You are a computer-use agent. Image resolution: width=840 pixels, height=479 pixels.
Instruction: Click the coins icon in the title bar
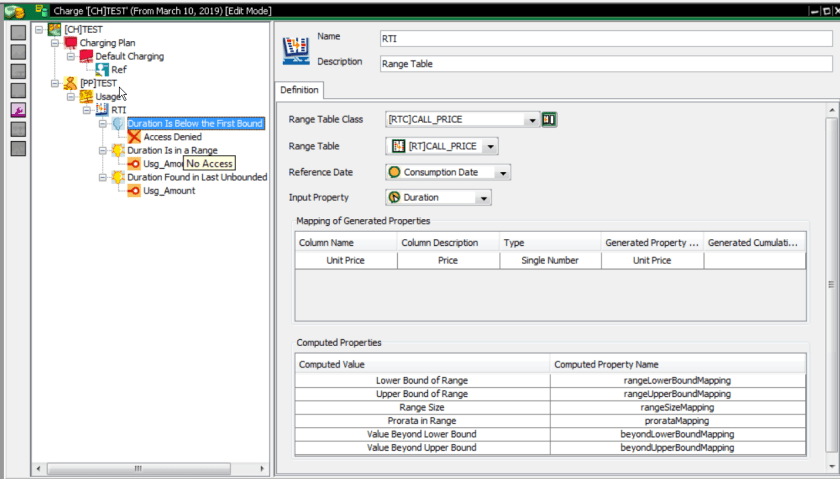coord(12,9)
